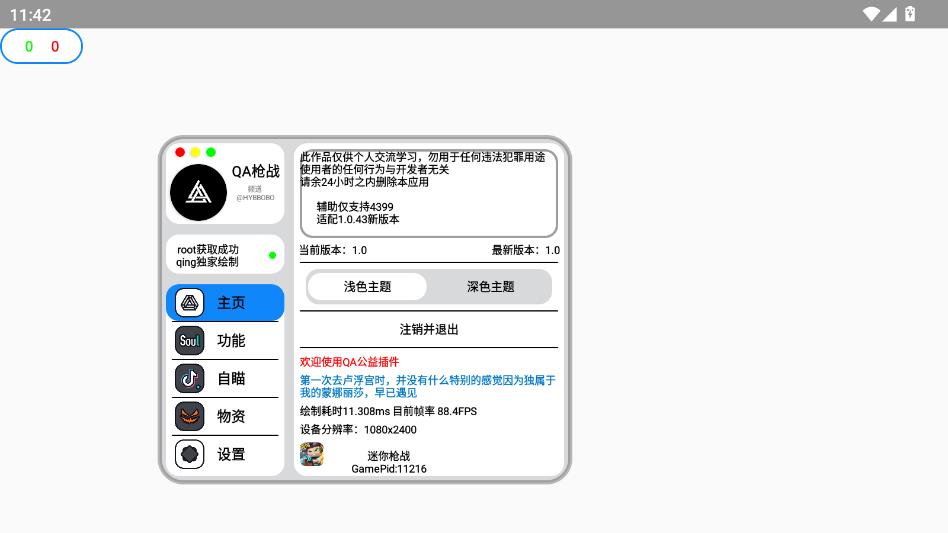Viewport: 948px width, 533px height.
Task: Click the triangle icon beside 主页
Action: click(190, 303)
